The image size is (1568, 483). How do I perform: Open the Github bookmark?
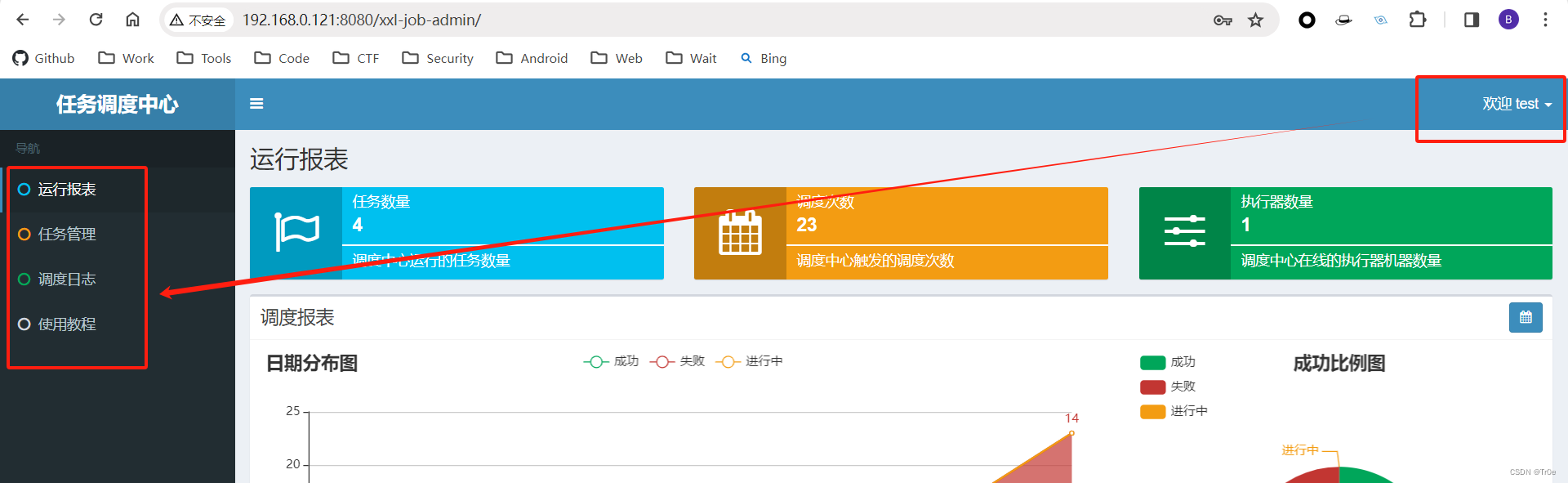click(44, 58)
